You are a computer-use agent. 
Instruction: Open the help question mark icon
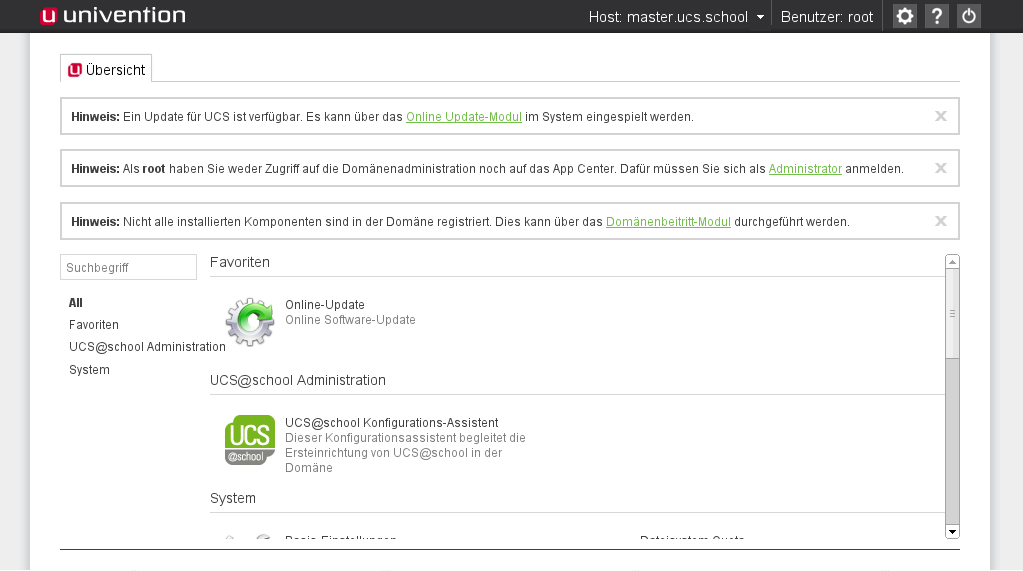click(936, 17)
